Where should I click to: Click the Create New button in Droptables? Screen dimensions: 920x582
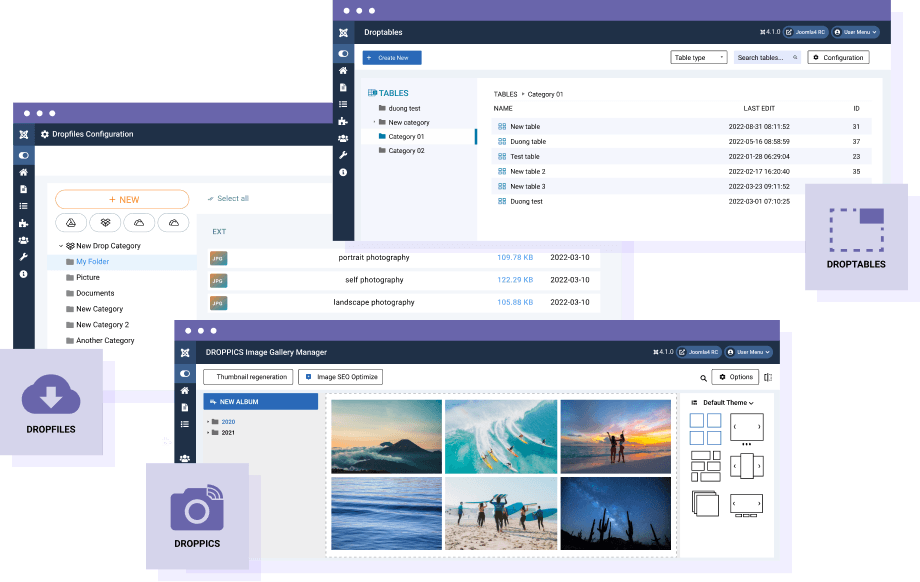tap(391, 57)
